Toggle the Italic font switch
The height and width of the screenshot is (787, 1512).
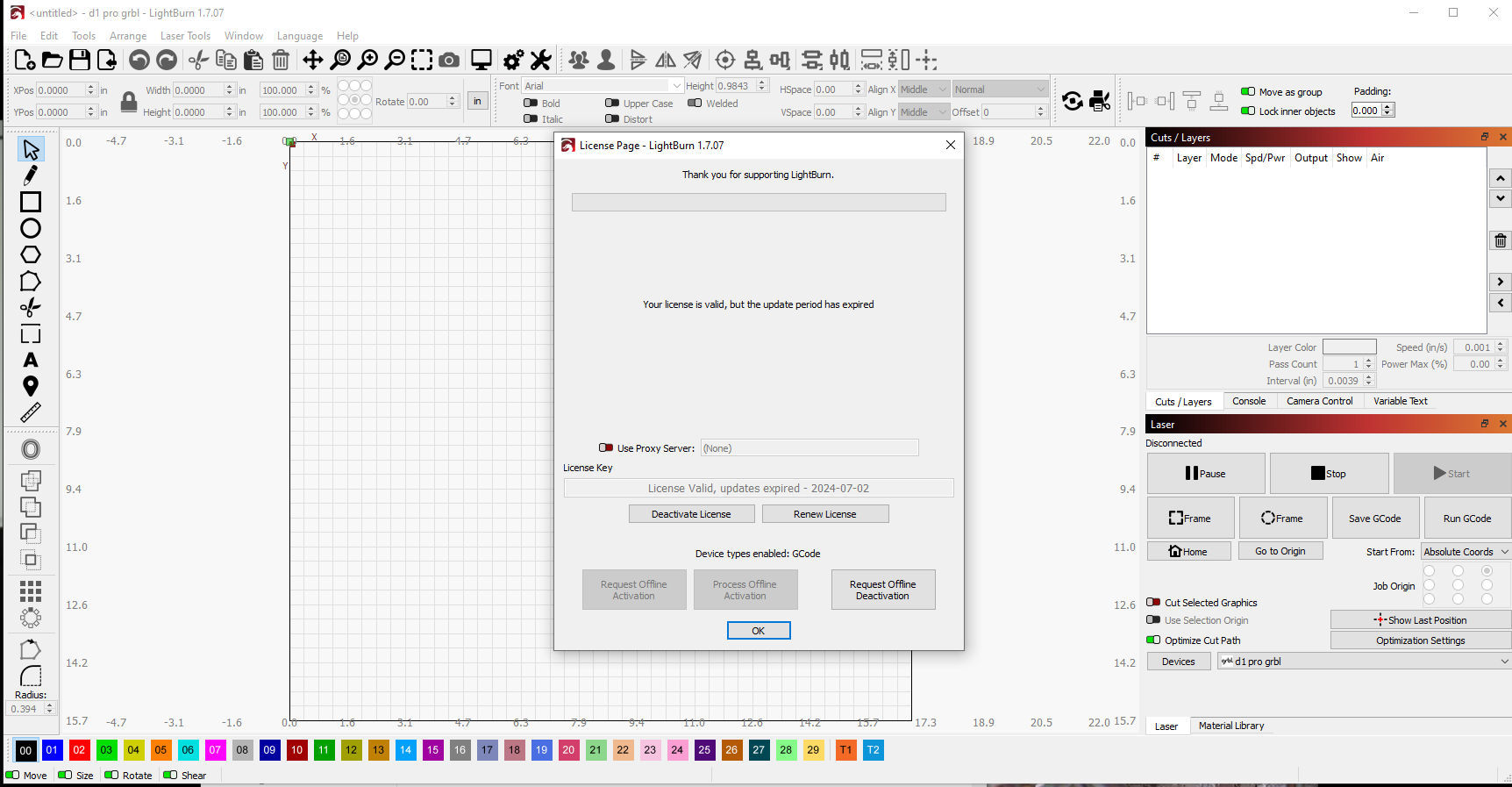click(531, 118)
